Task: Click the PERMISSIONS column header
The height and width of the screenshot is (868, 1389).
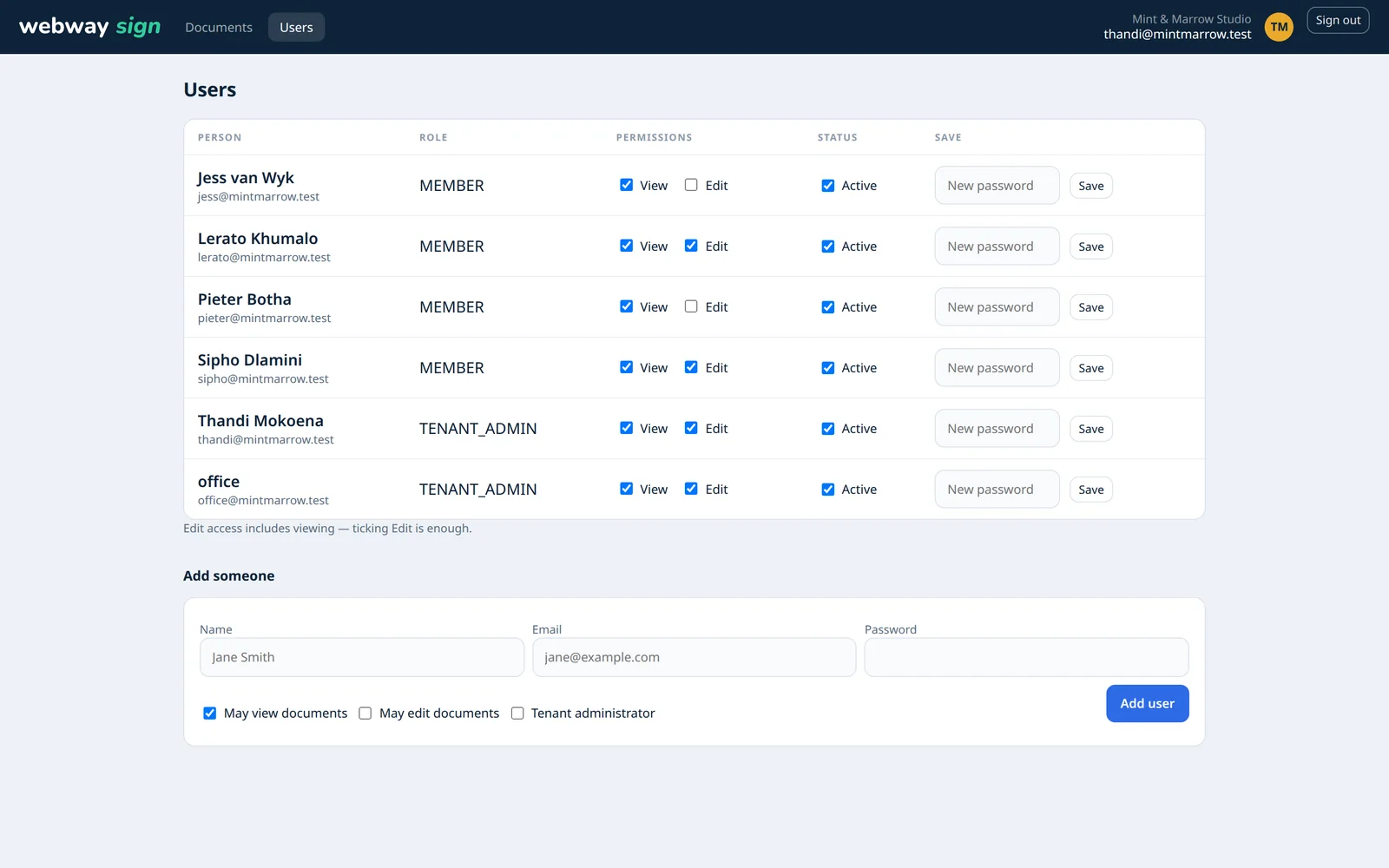Action: 655,137
